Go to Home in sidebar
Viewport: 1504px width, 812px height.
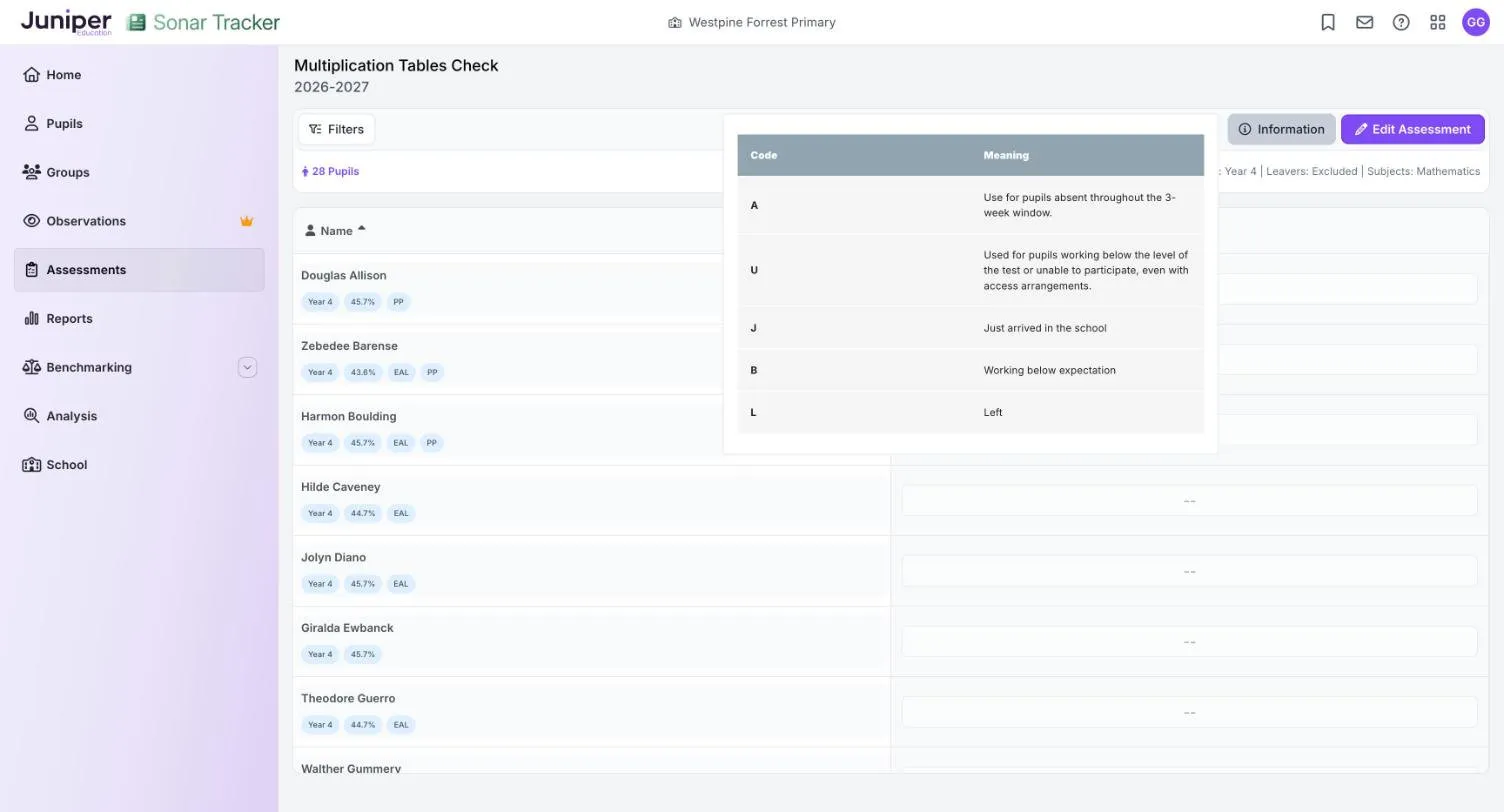coord(139,75)
